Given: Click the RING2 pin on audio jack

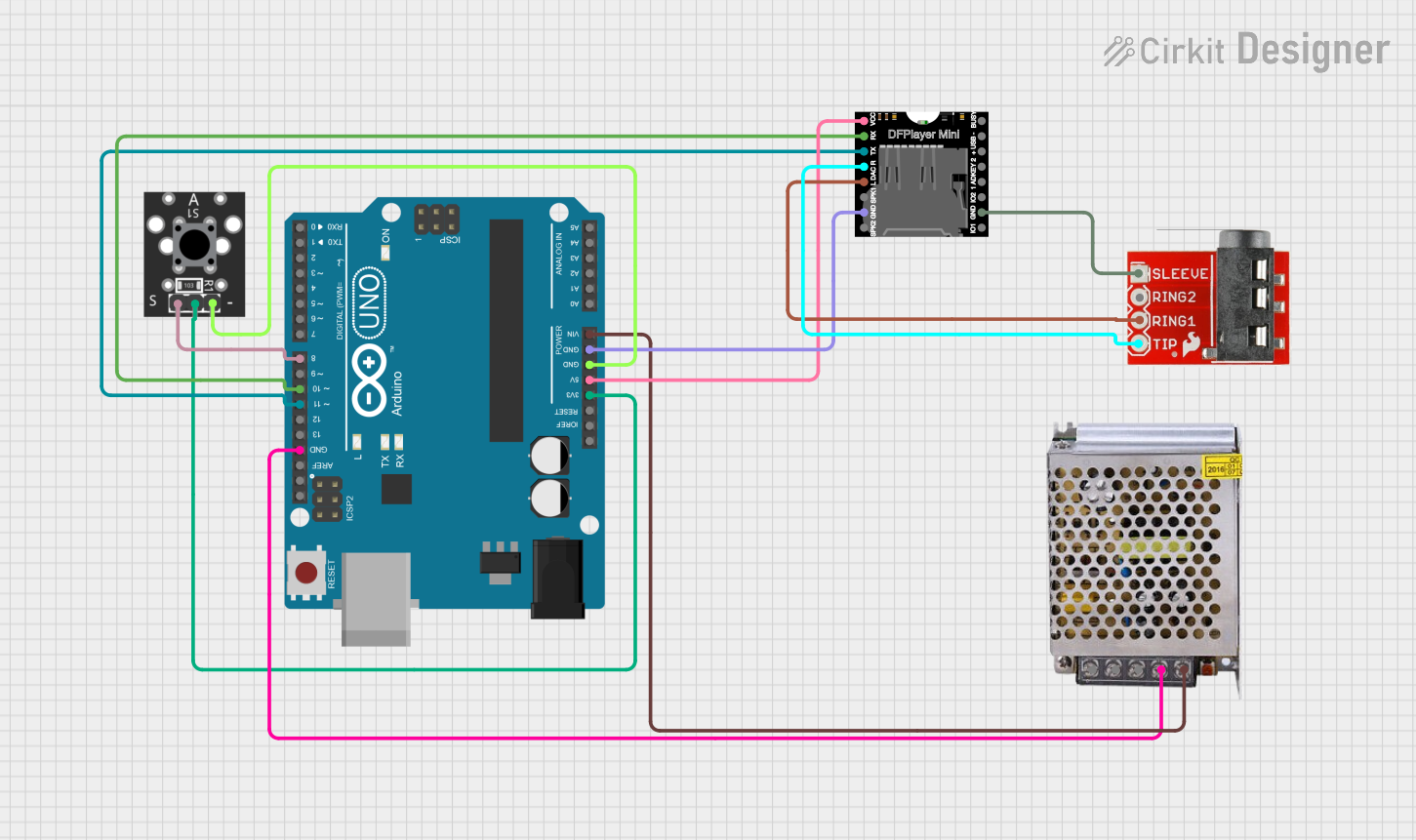Looking at the screenshot, I should point(1138,297).
